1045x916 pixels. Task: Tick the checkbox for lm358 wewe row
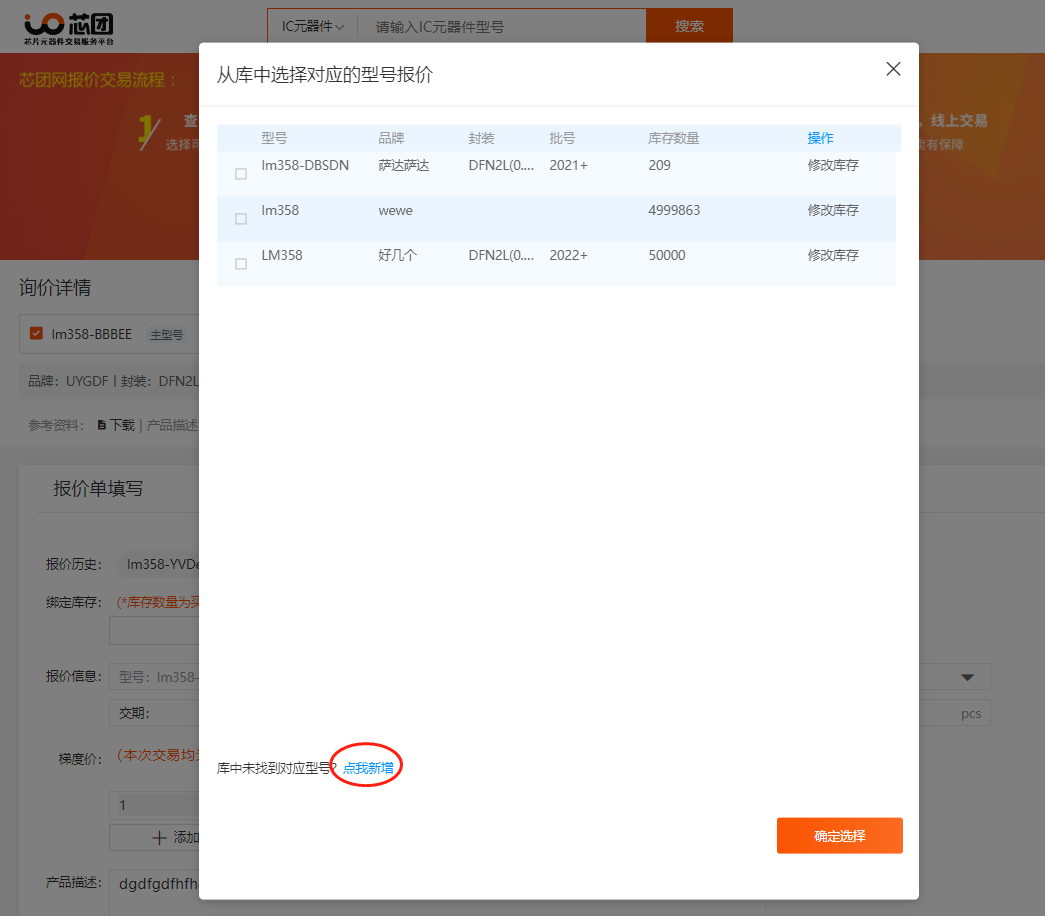[241, 219]
